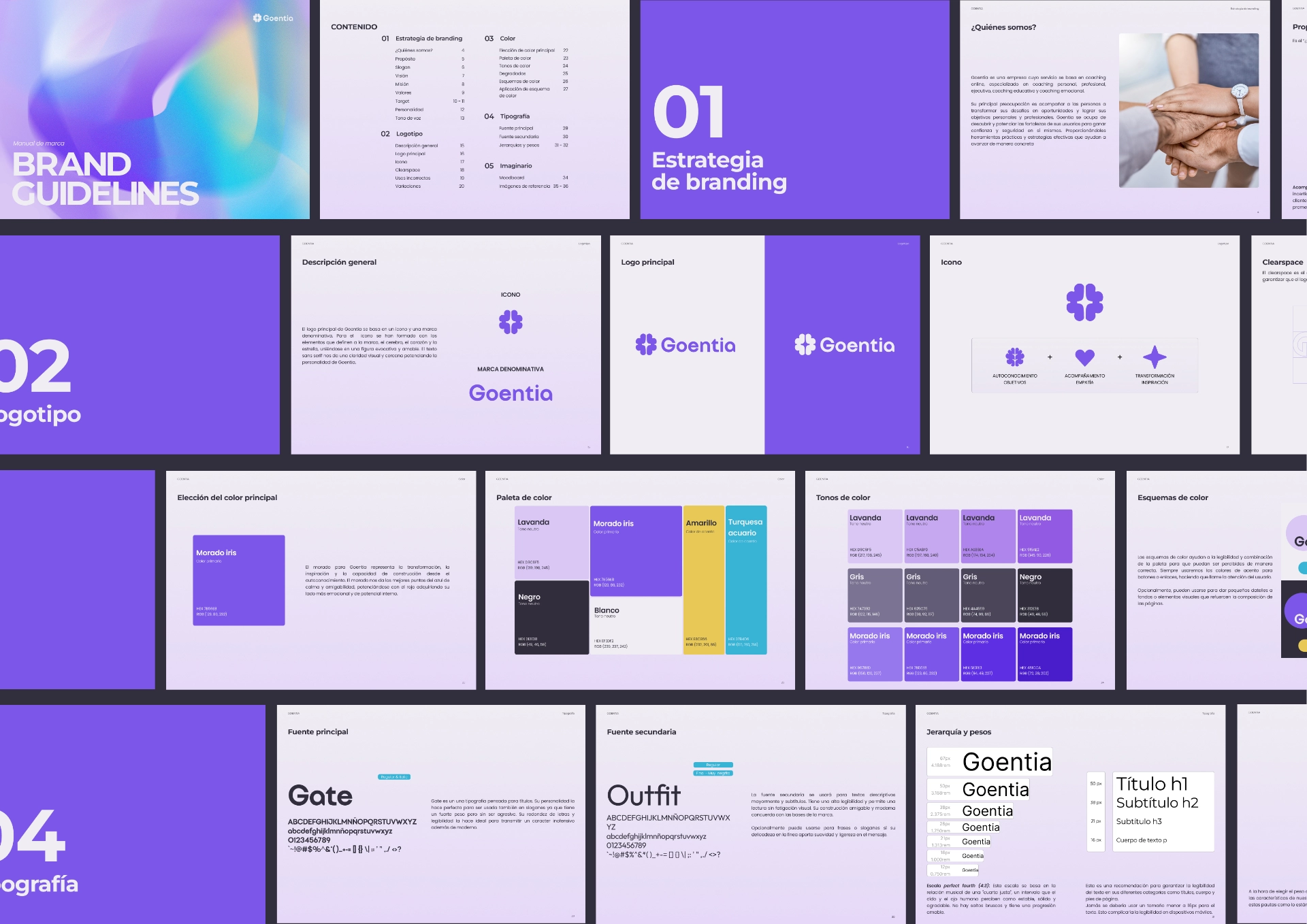Screen dimensions: 1307x924
Task: Click the 'Regular & Italic' tag beside Gate
Action: [x=393, y=777]
